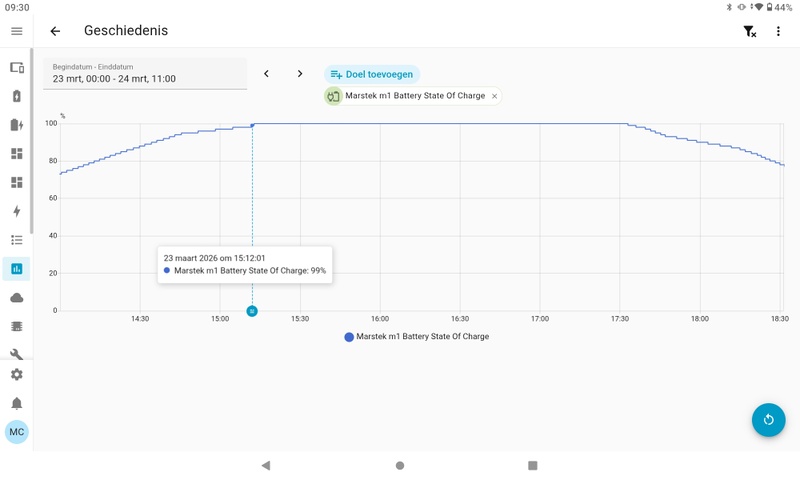This screenshot has width=800, height=480.
Task: Click the round time marker on the x-axis
Action: pos(252,311)
